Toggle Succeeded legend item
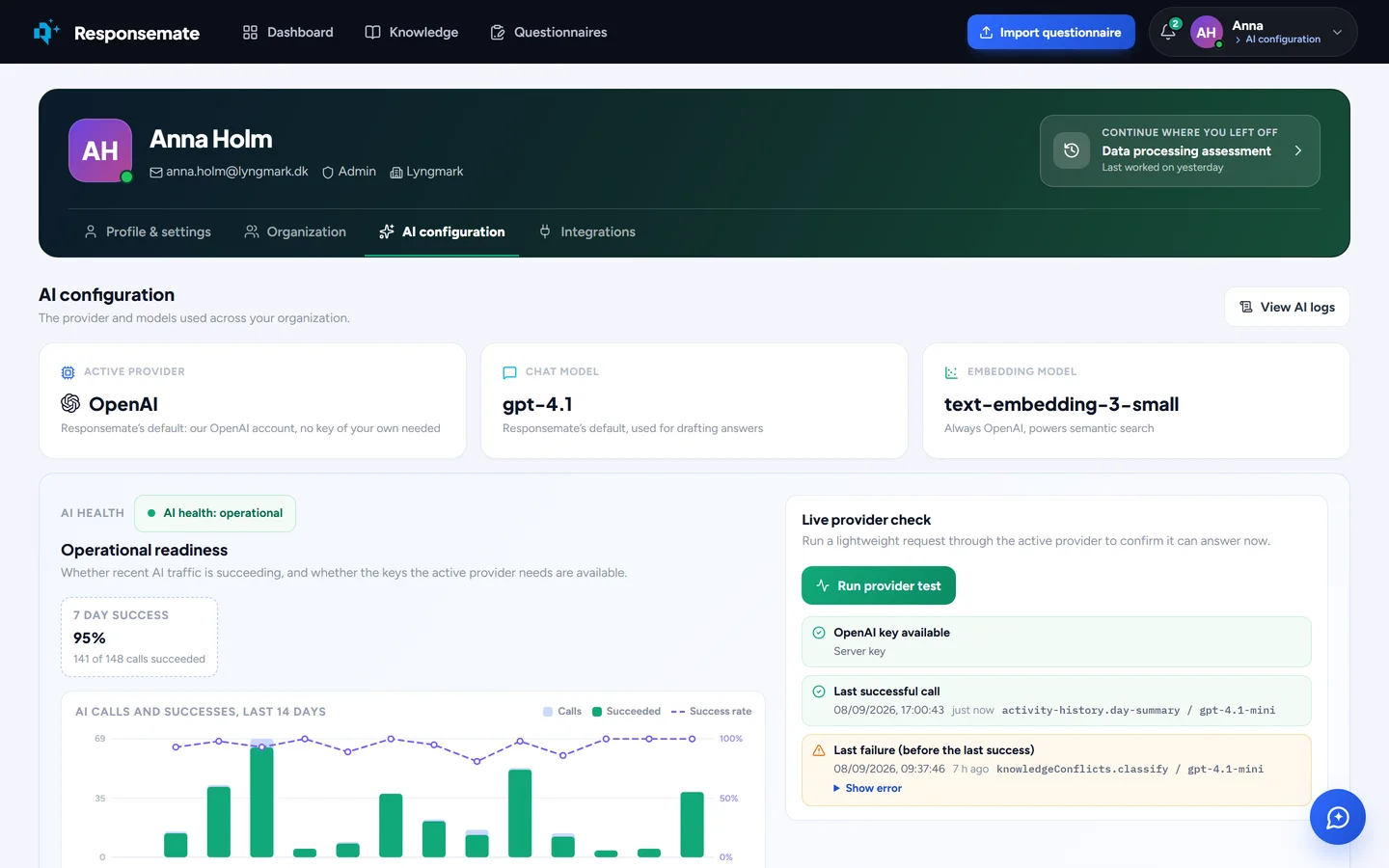This screenshot has width=1389, height=868. point(626,712)
